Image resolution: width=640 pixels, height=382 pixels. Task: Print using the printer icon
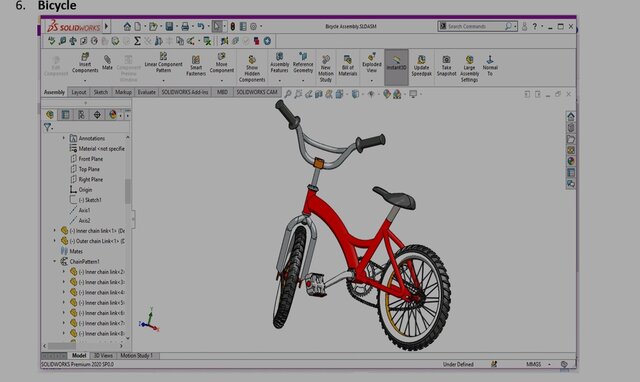click(185, 27)
